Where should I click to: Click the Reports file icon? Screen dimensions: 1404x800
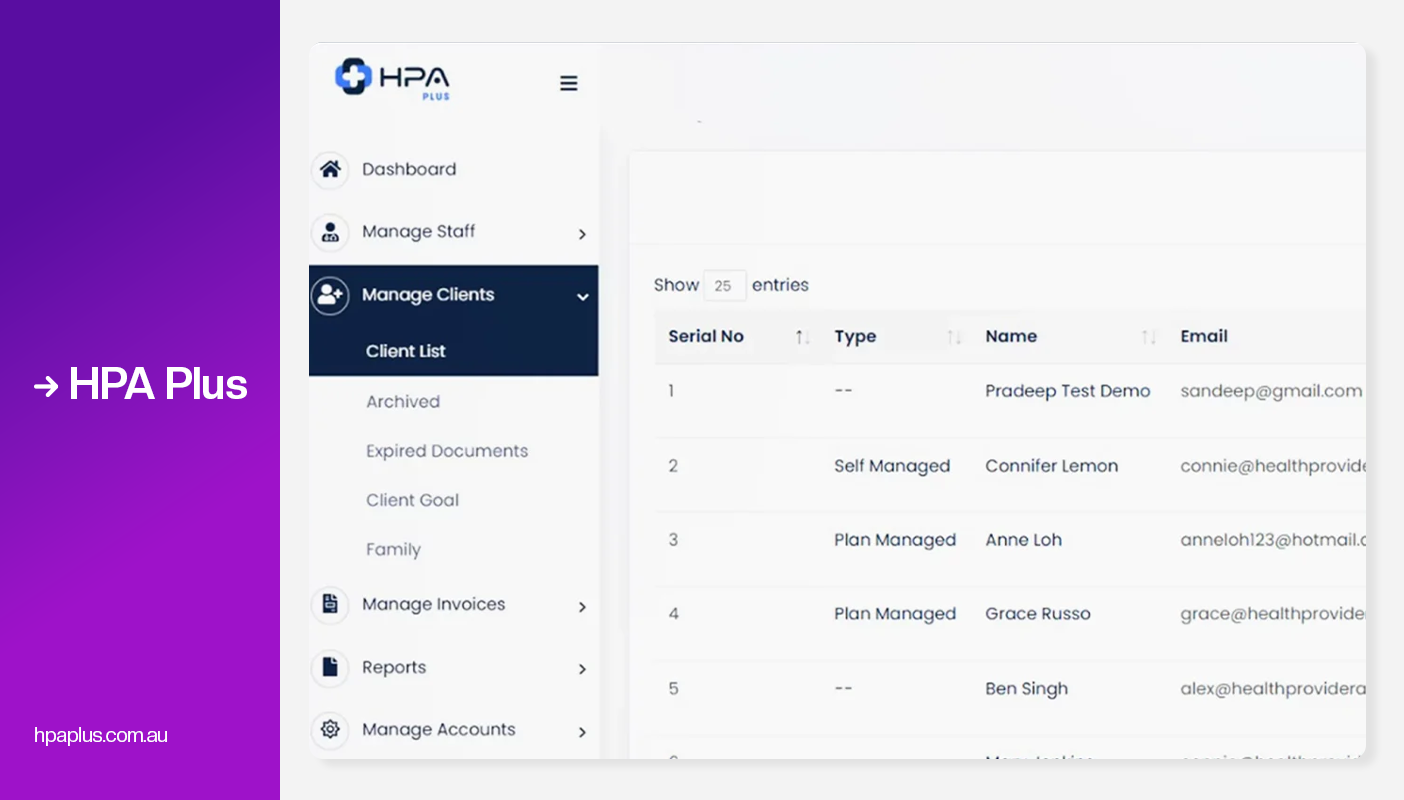tap(330, 668)
